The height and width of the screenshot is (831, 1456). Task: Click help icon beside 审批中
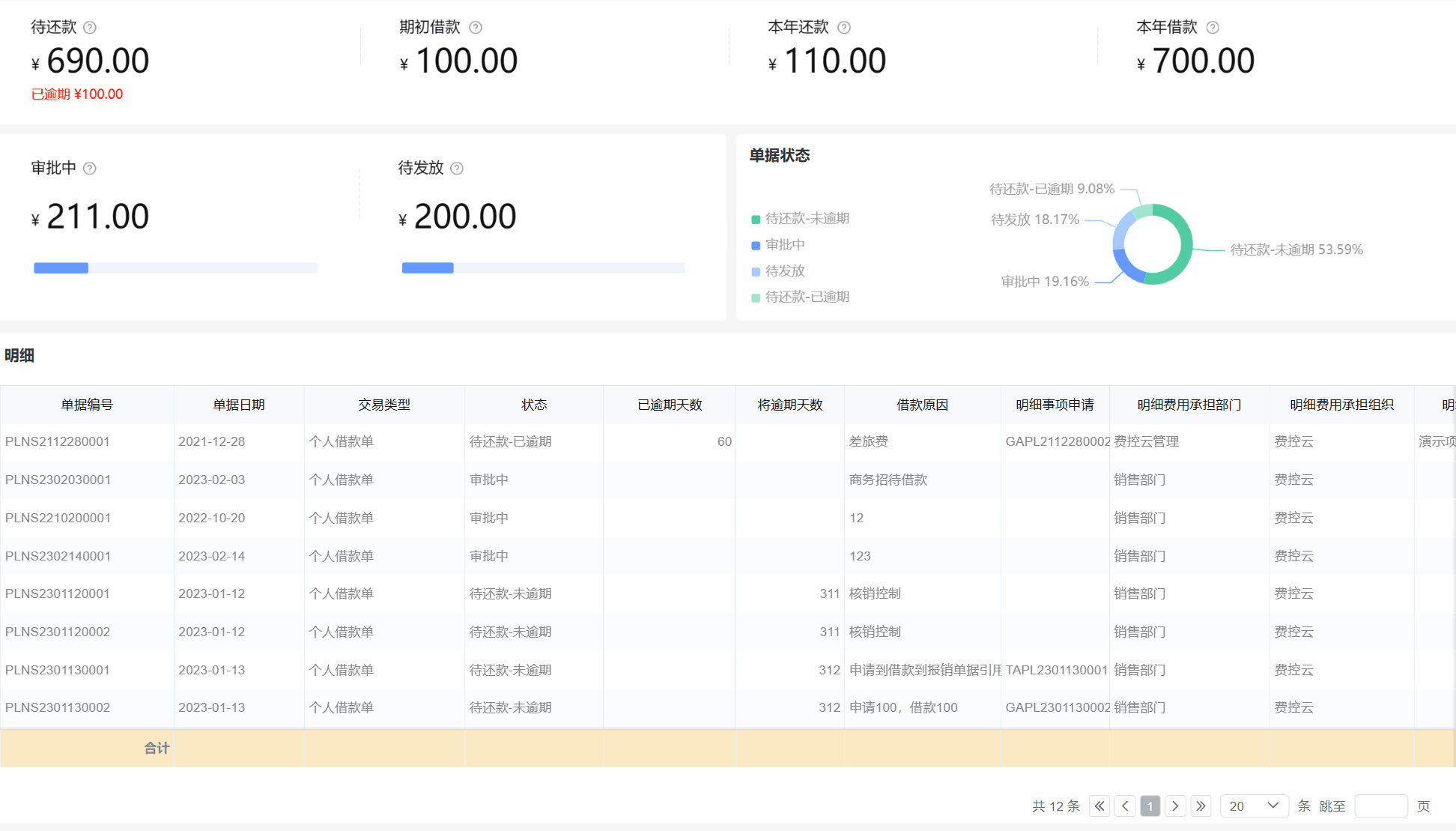[90, 169]
